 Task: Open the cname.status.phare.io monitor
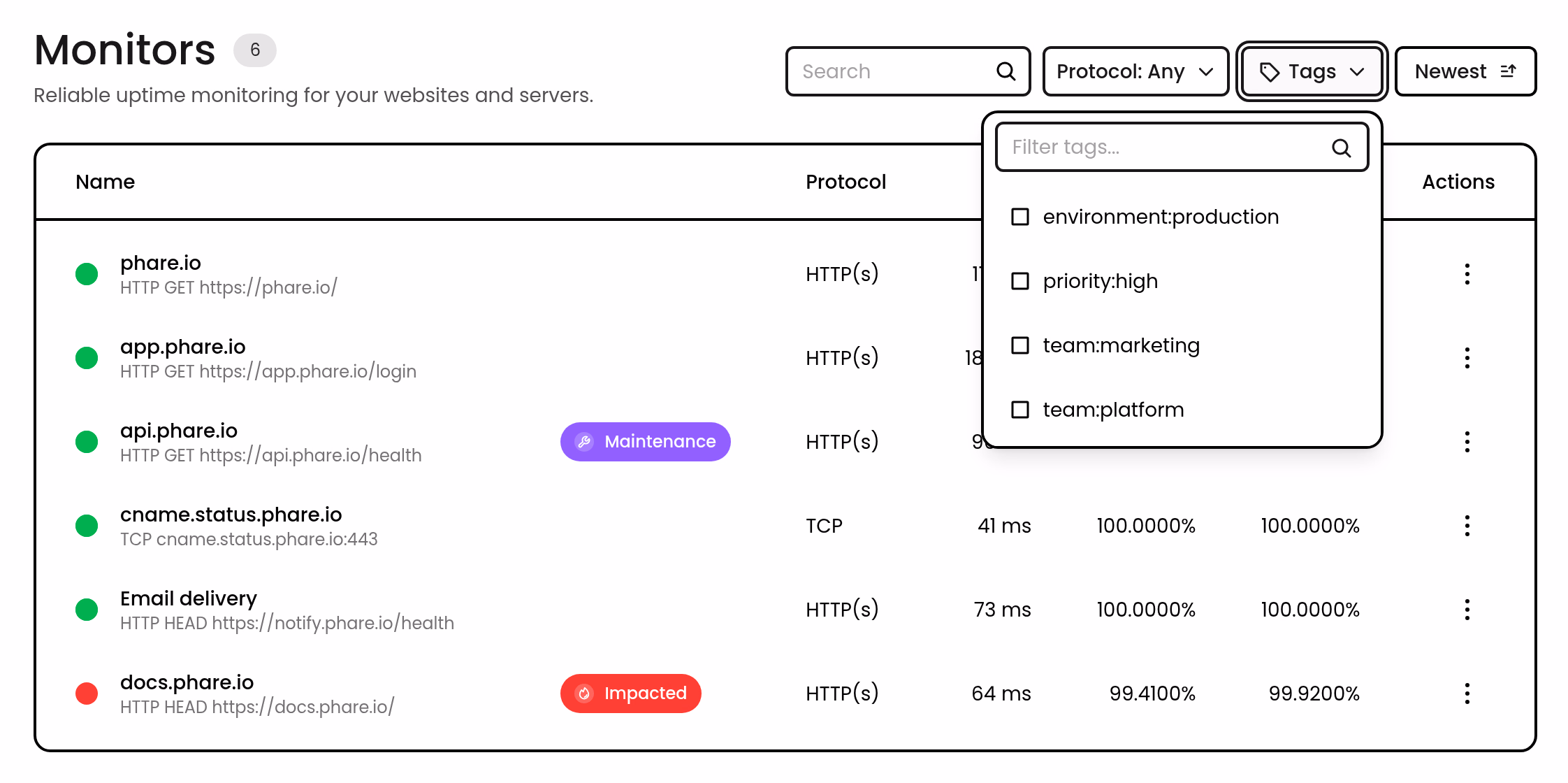[231, 515]
